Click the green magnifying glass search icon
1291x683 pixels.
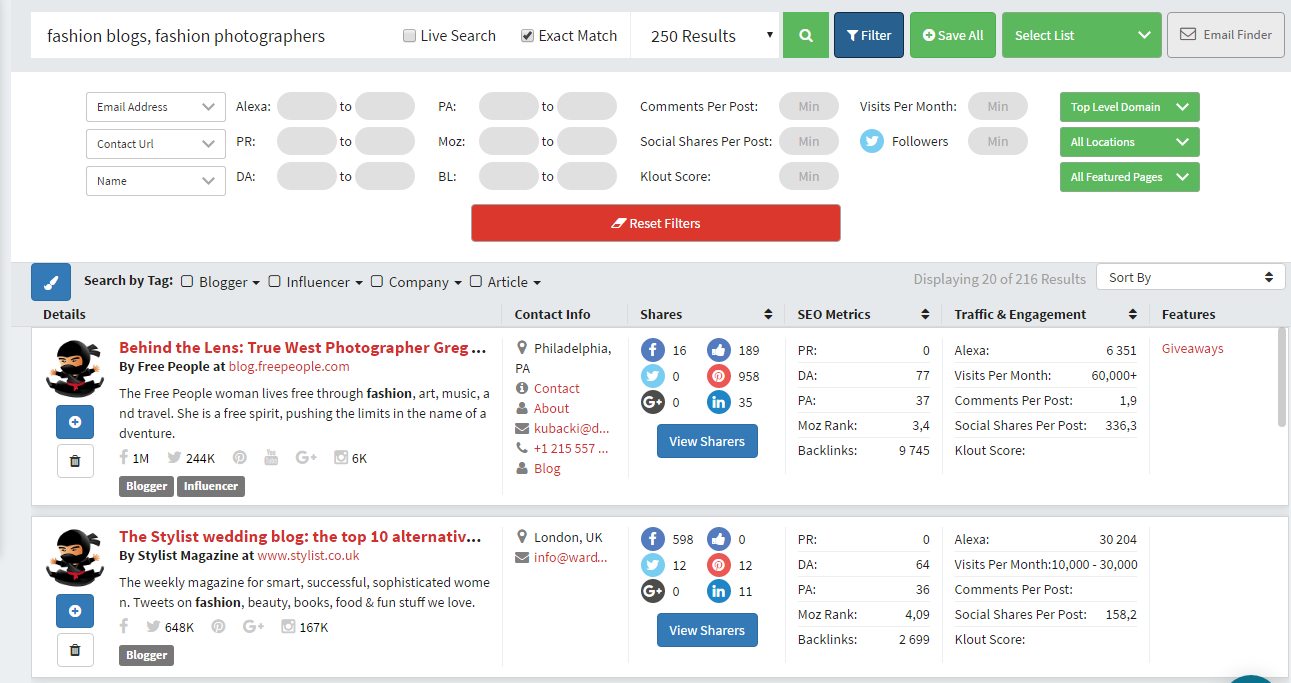pos(806,34)
